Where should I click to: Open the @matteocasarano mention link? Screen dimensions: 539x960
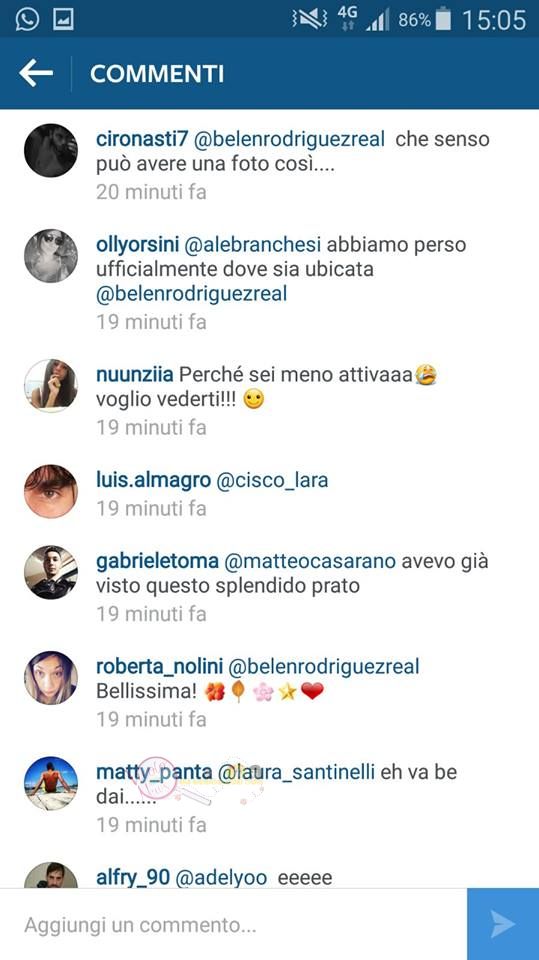point(311,561)
